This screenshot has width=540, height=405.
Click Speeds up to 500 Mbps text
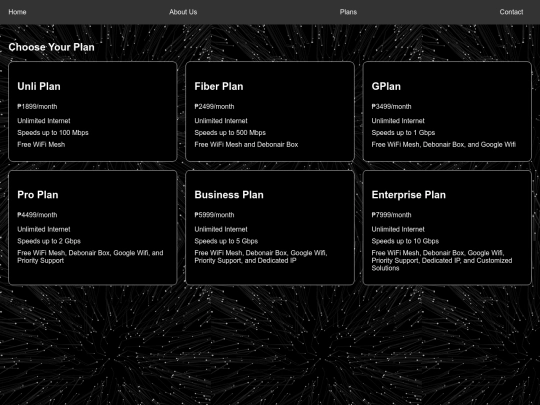(x=230, y=133)
